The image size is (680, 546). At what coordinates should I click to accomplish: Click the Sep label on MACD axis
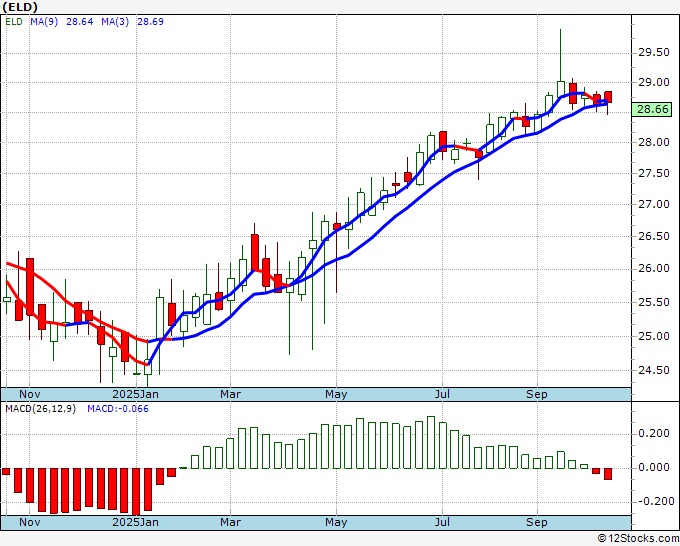pos(537,522)
